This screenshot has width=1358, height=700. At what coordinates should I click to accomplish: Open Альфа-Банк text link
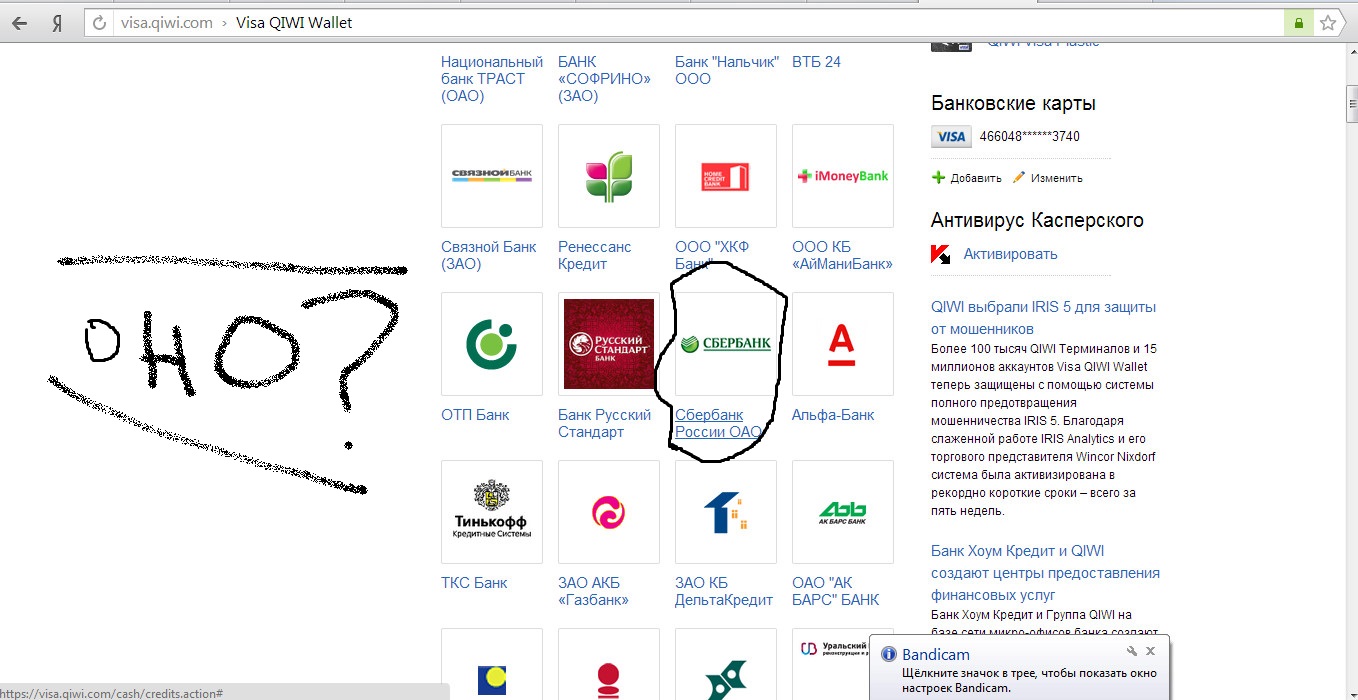click(833, 415)
